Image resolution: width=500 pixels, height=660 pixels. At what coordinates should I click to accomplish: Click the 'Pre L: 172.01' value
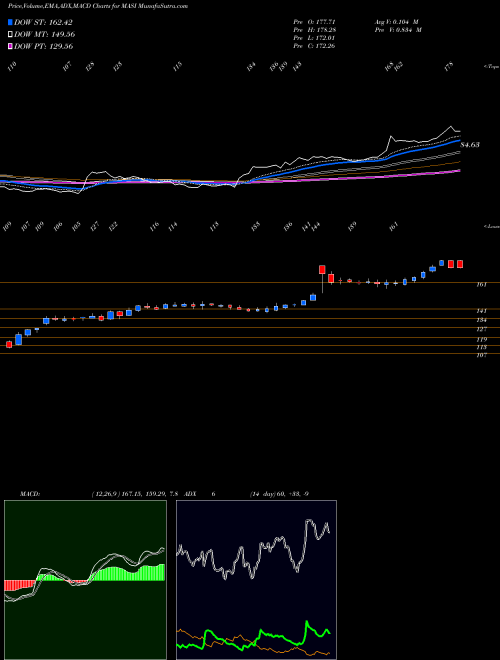click(314, 38)
